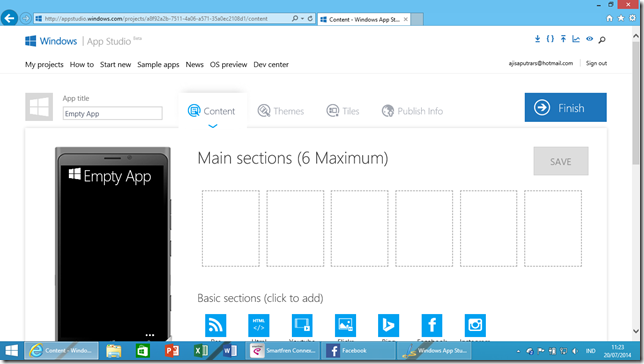Image resolution: width=644 pixels, height=364 pixels.
Task: Select the last empty main section slot
Action: coord(553,228)
